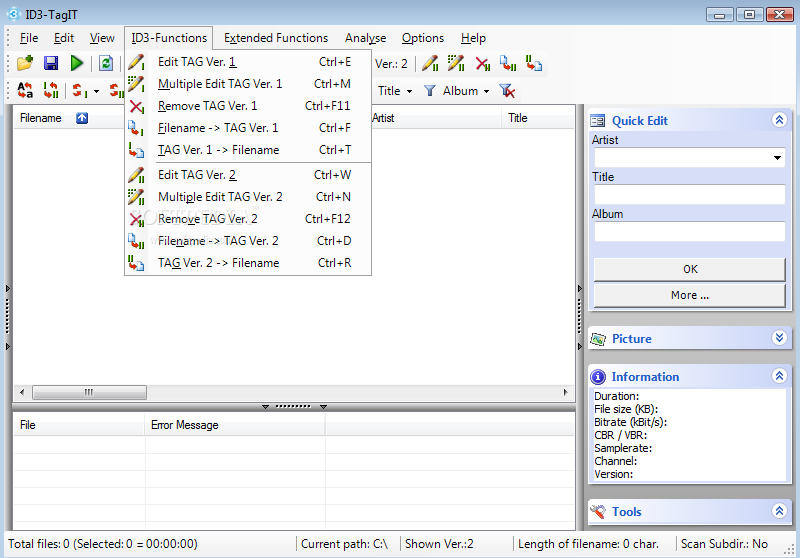Click the green play button in toolbar
The height and width of the screenshot is (558, 800).
pos(77,63)
